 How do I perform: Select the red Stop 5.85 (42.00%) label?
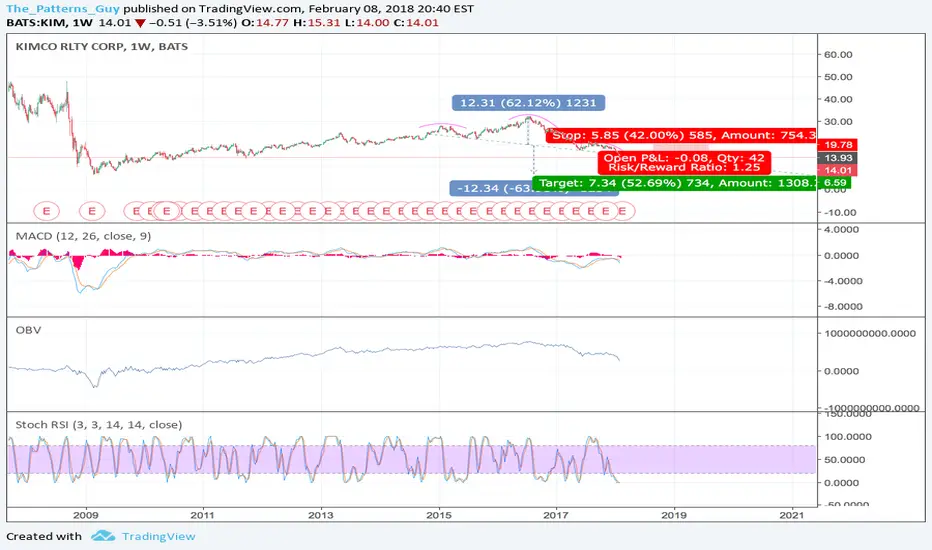coord(681,136)
